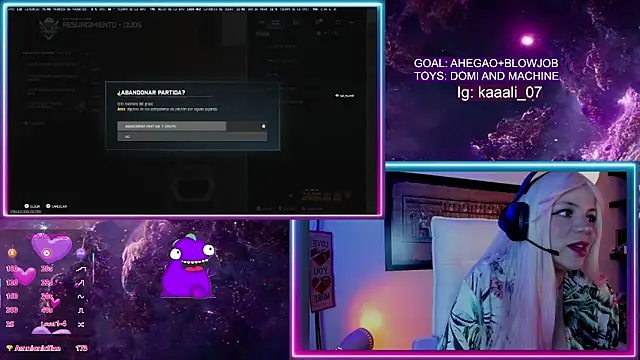Viewport: 640px width, 360px height.
Task: Click the performance stats bar atop game
Action: coord(172,9)
